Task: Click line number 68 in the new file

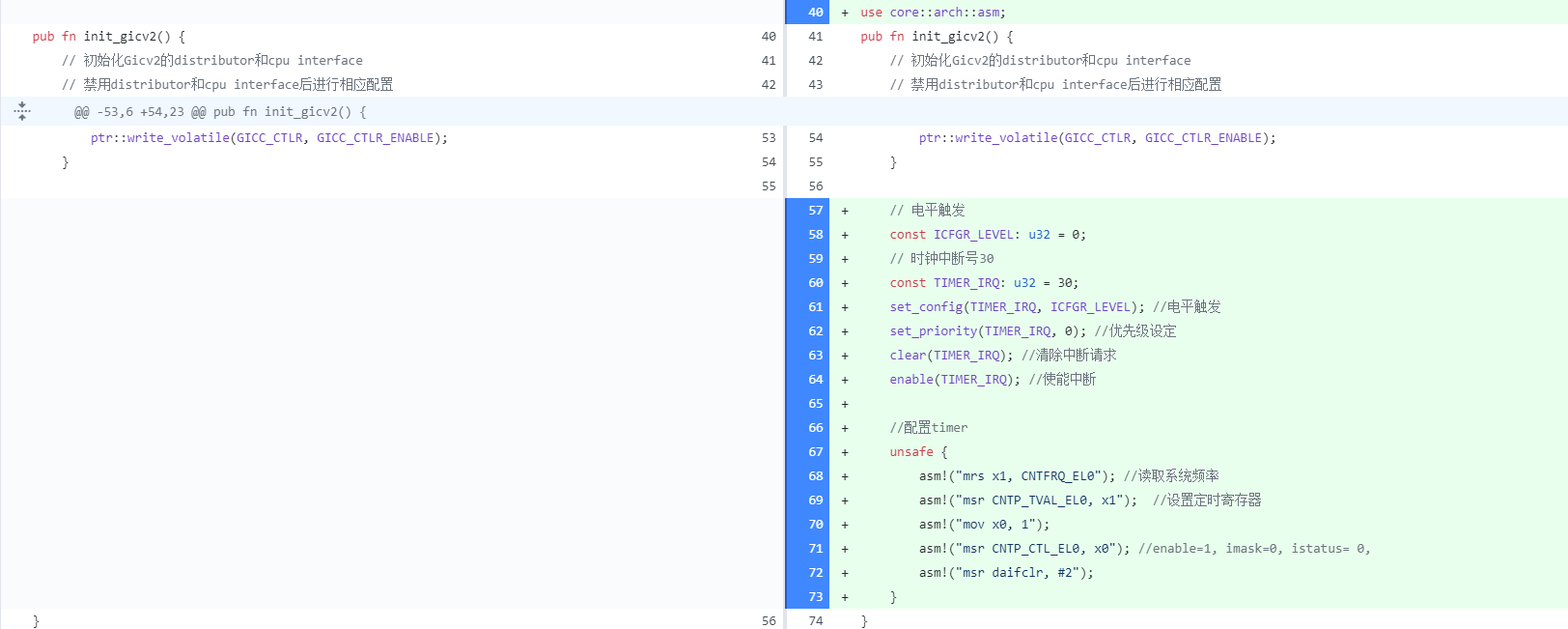Action: [x=815, y=476]
